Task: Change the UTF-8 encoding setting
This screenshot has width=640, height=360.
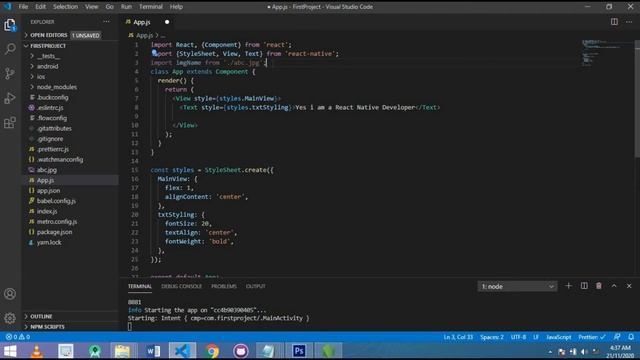Action: [518, 337]
